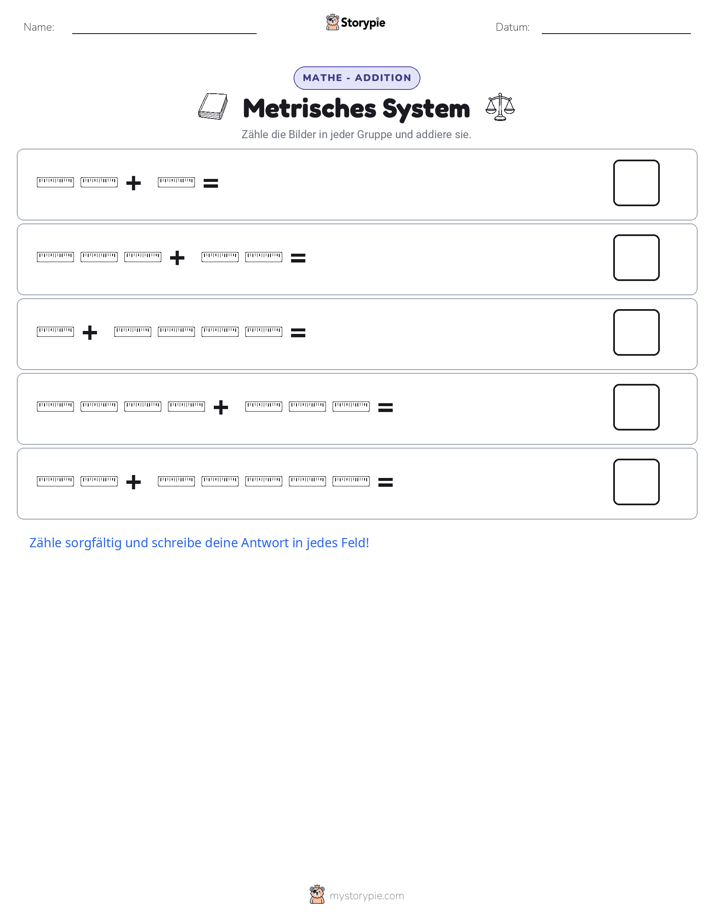Click the answer box in fourth row
This screenshot has width=714, height=924.
coord(636,407)
